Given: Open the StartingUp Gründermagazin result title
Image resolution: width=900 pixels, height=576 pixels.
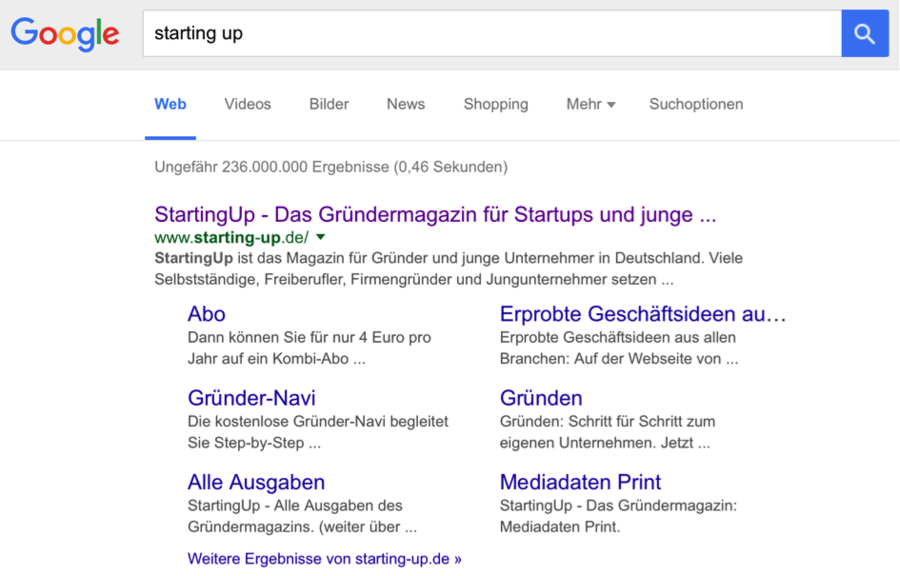Looking at the screenshot, I should coord(435,215).
